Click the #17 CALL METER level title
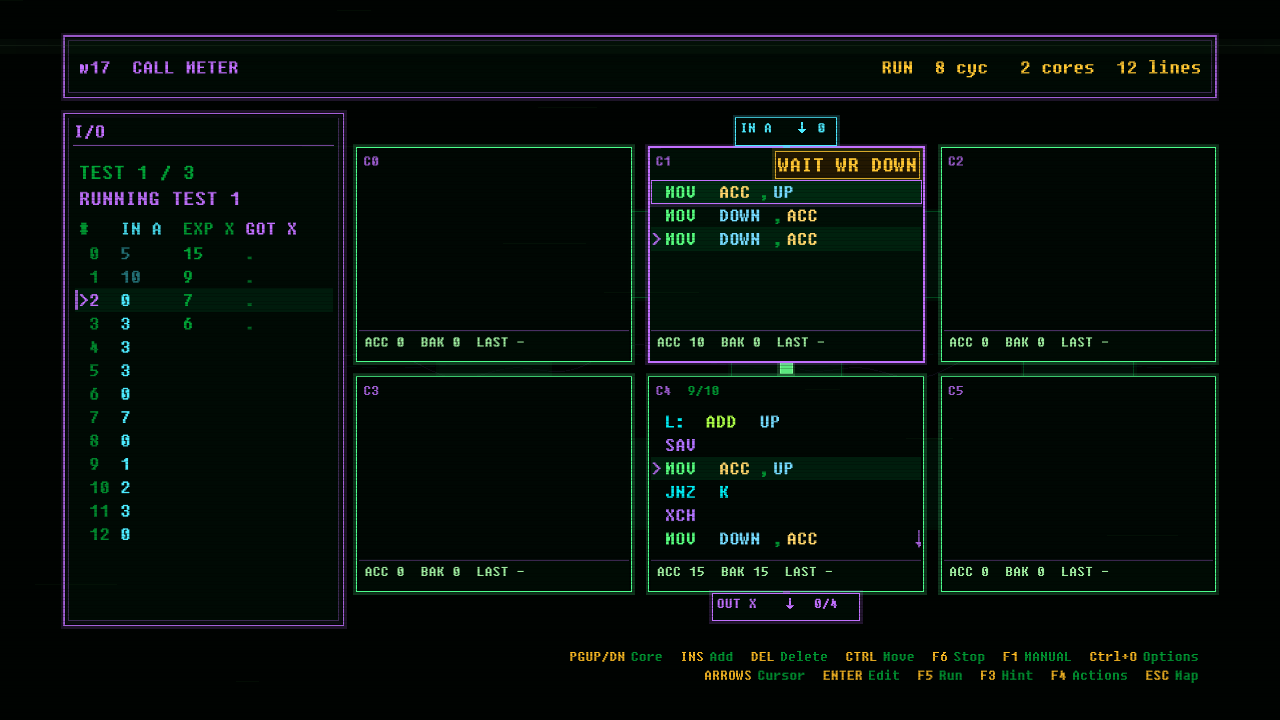 click(159, 68)
